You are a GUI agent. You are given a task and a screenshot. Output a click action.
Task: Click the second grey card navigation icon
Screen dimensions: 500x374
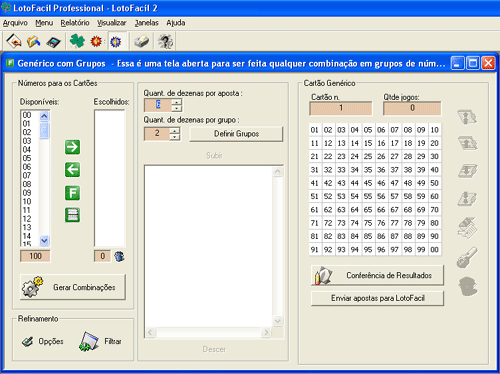(x=467, y=143)
